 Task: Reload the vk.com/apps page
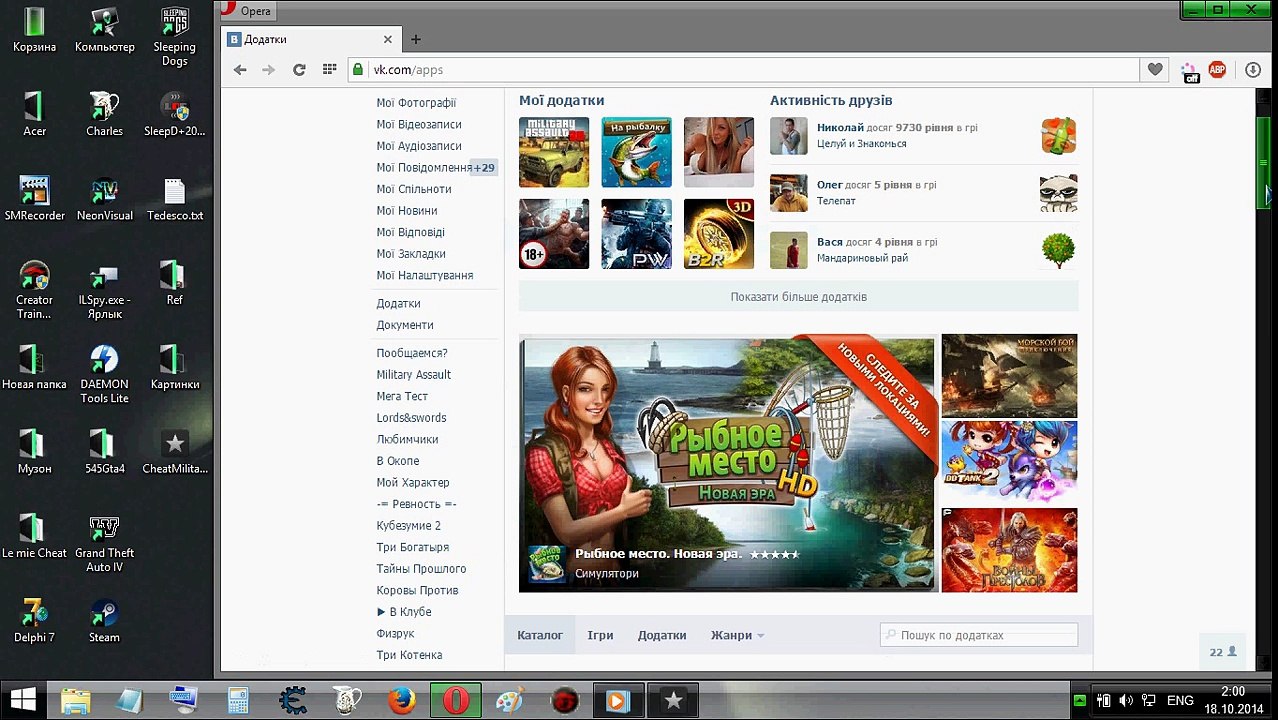point(298,70)
